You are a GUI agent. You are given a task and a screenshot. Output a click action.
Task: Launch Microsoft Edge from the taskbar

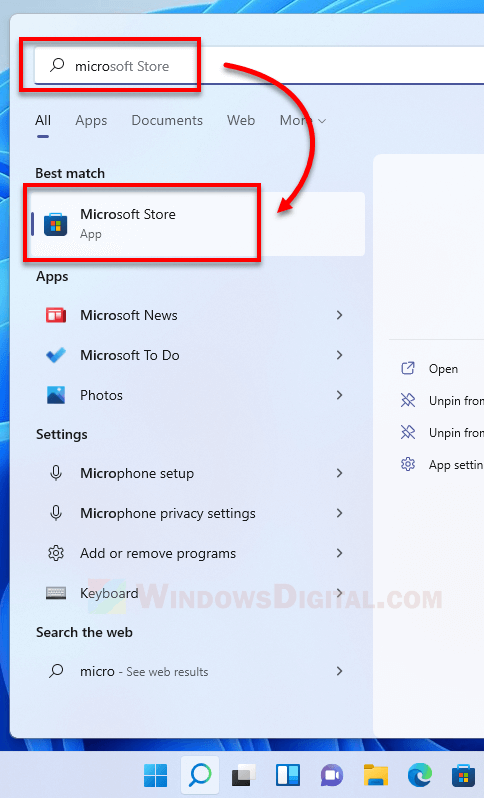(x=420, y=775)
